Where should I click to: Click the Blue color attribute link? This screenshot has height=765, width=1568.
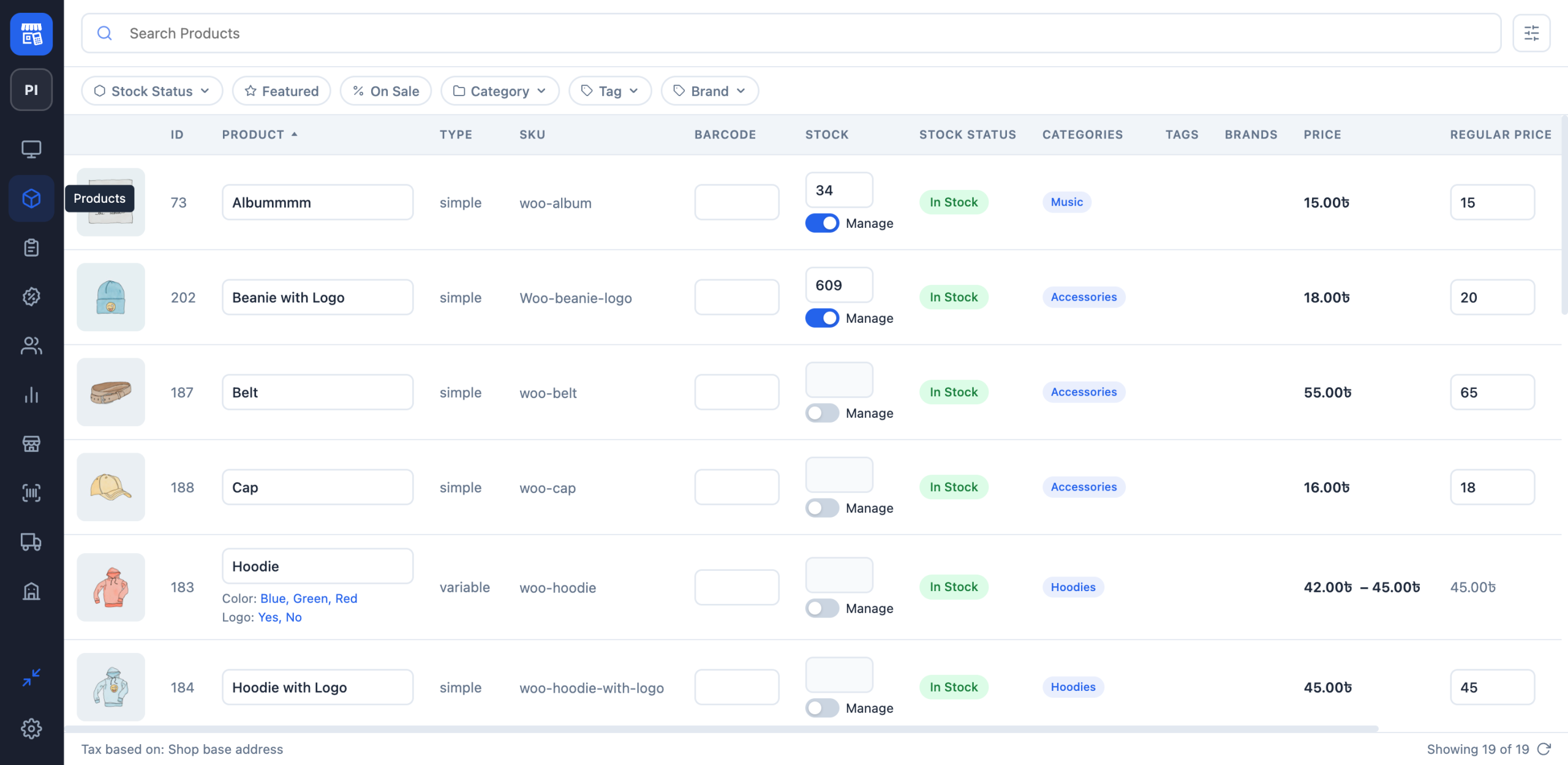(273, 598)
